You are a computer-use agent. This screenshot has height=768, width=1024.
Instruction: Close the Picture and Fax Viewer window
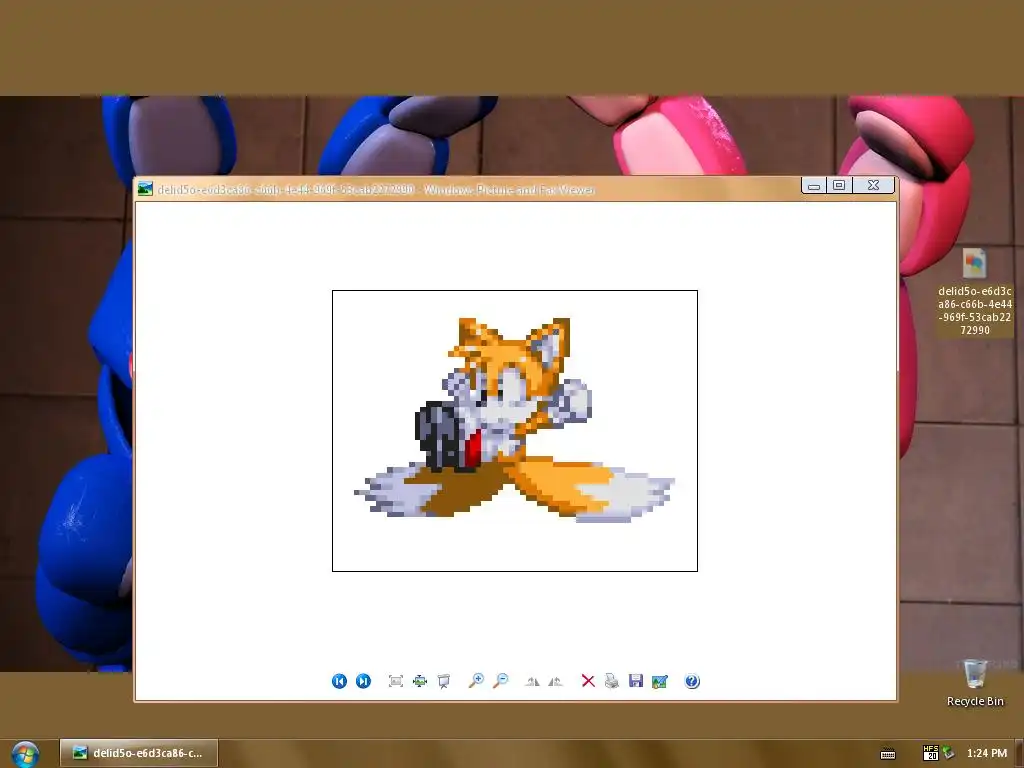click(873, 185)
